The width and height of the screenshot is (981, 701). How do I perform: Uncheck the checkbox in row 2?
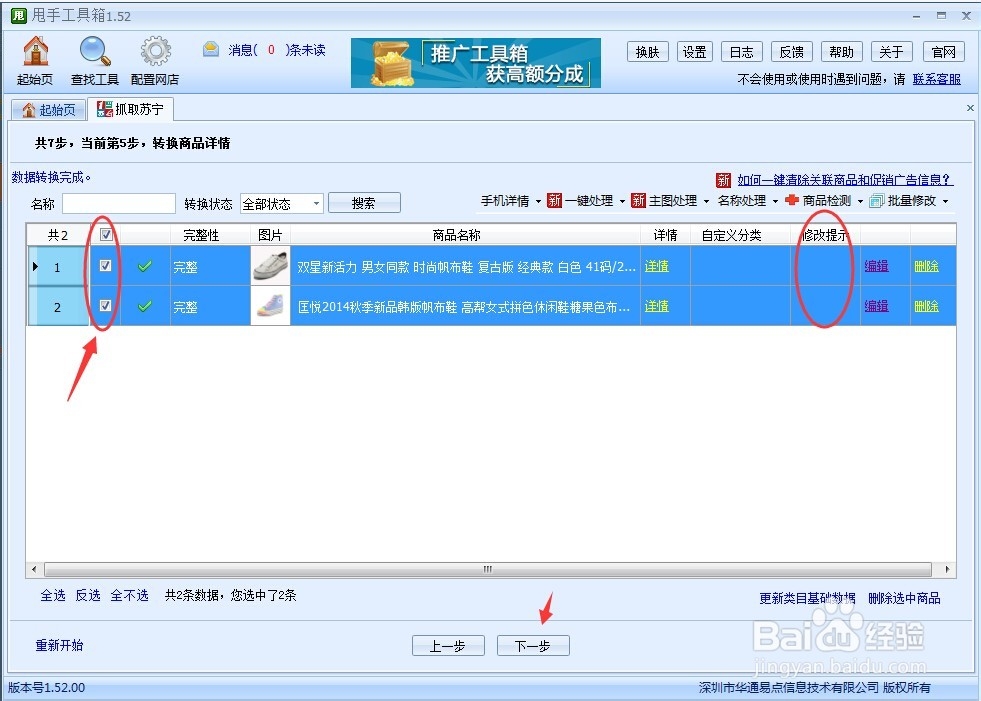point(106,305)
